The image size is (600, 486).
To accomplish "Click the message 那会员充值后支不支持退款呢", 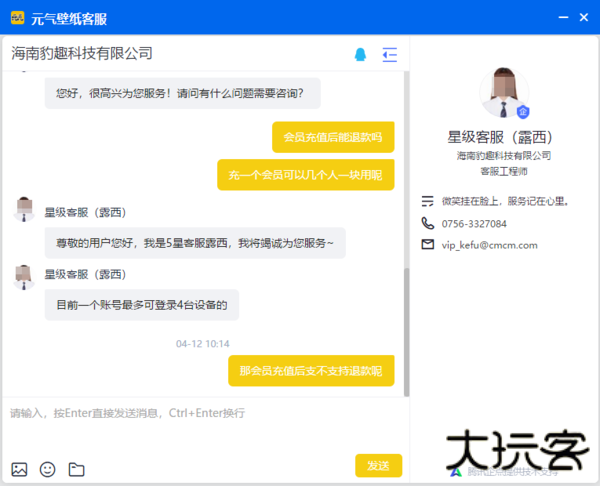I will pos(311,371).
